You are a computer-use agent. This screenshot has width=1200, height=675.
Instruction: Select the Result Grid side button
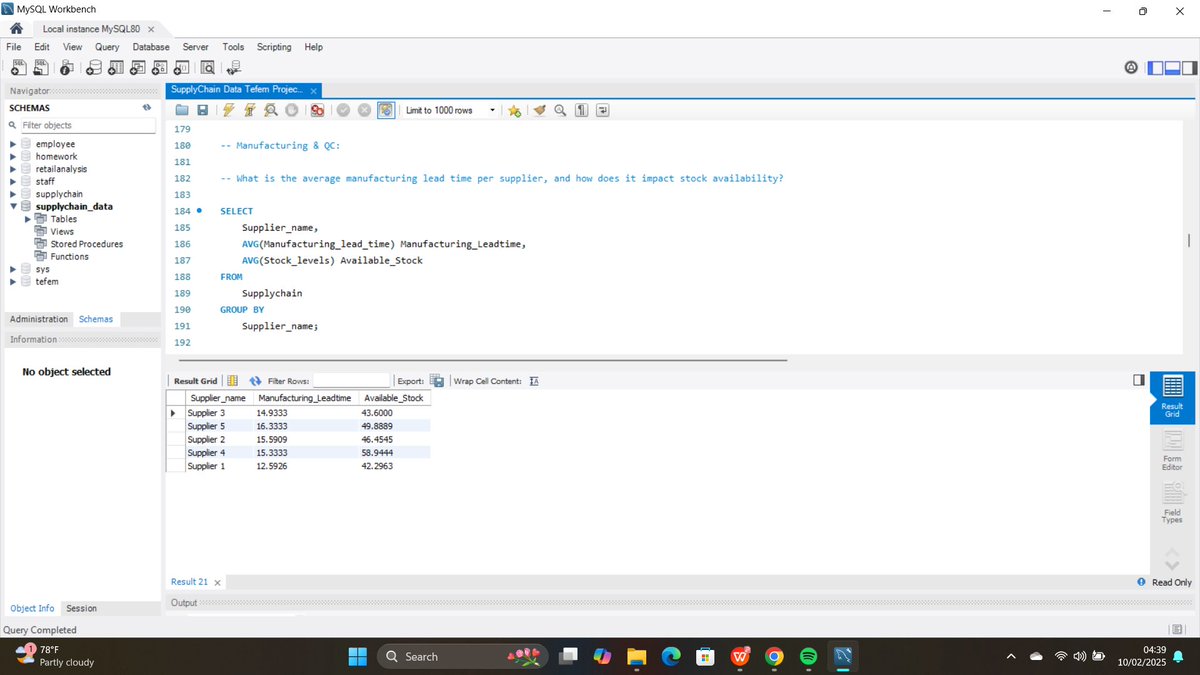point(1173,397)
